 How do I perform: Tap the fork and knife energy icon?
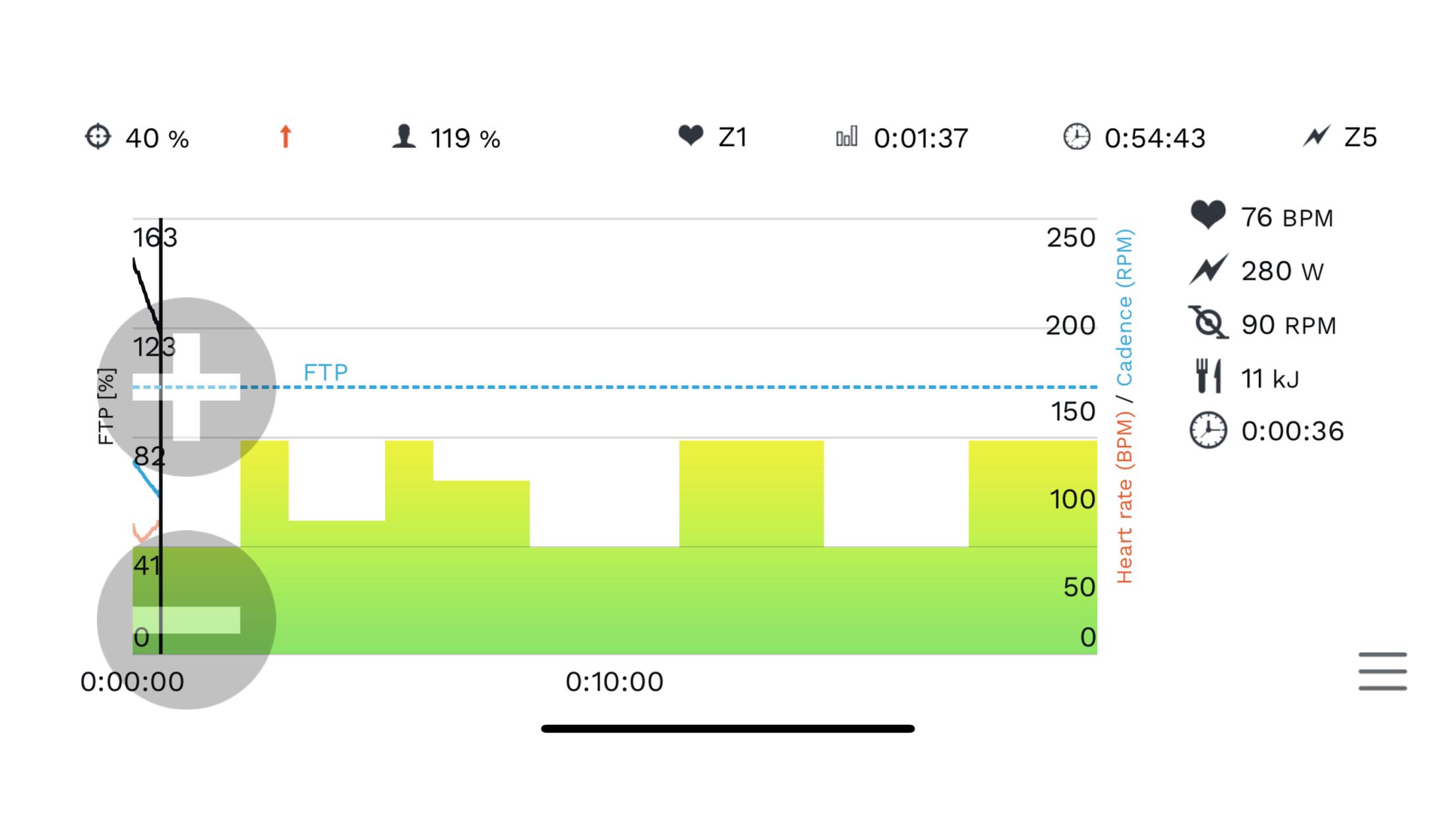(x=1208, y=377)
